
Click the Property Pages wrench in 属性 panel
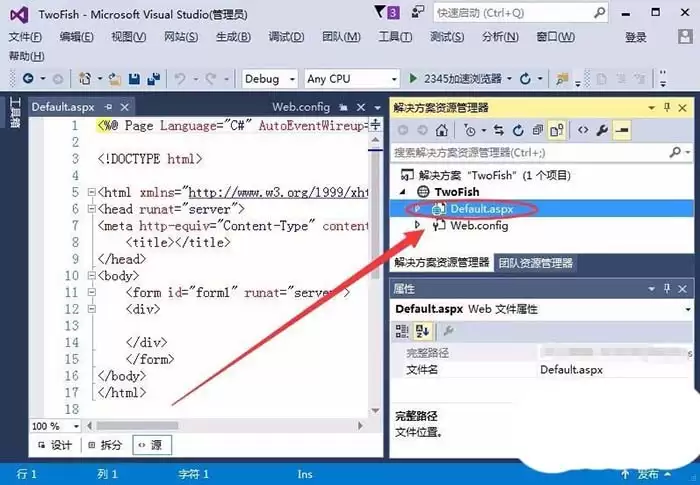[x=448, y=331]
